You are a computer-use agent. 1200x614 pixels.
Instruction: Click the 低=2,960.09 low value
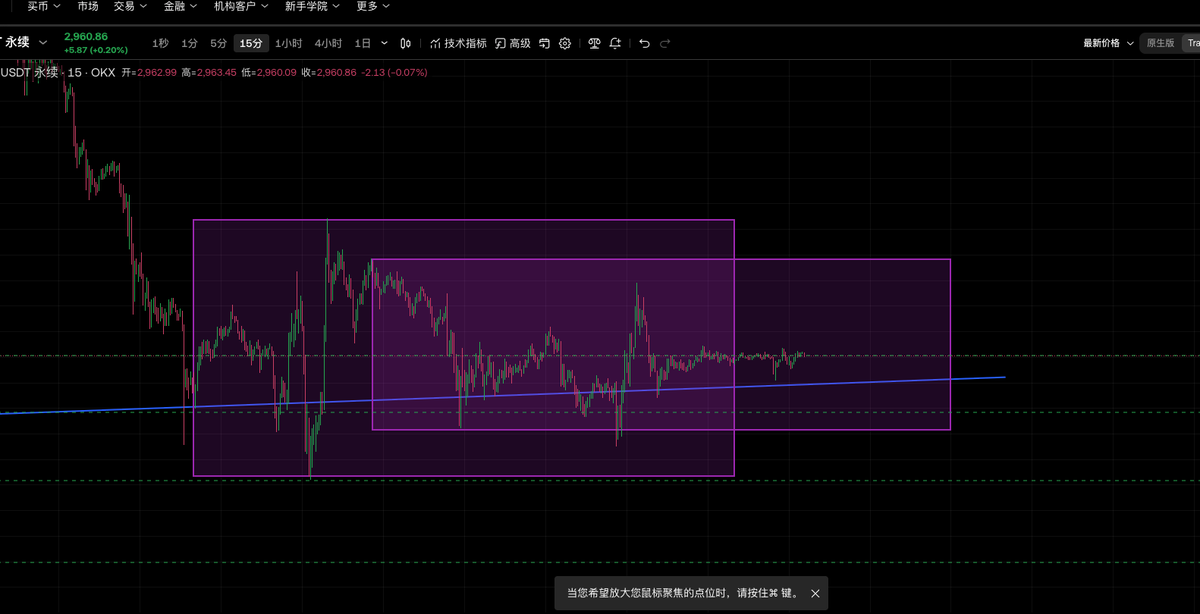269,72
